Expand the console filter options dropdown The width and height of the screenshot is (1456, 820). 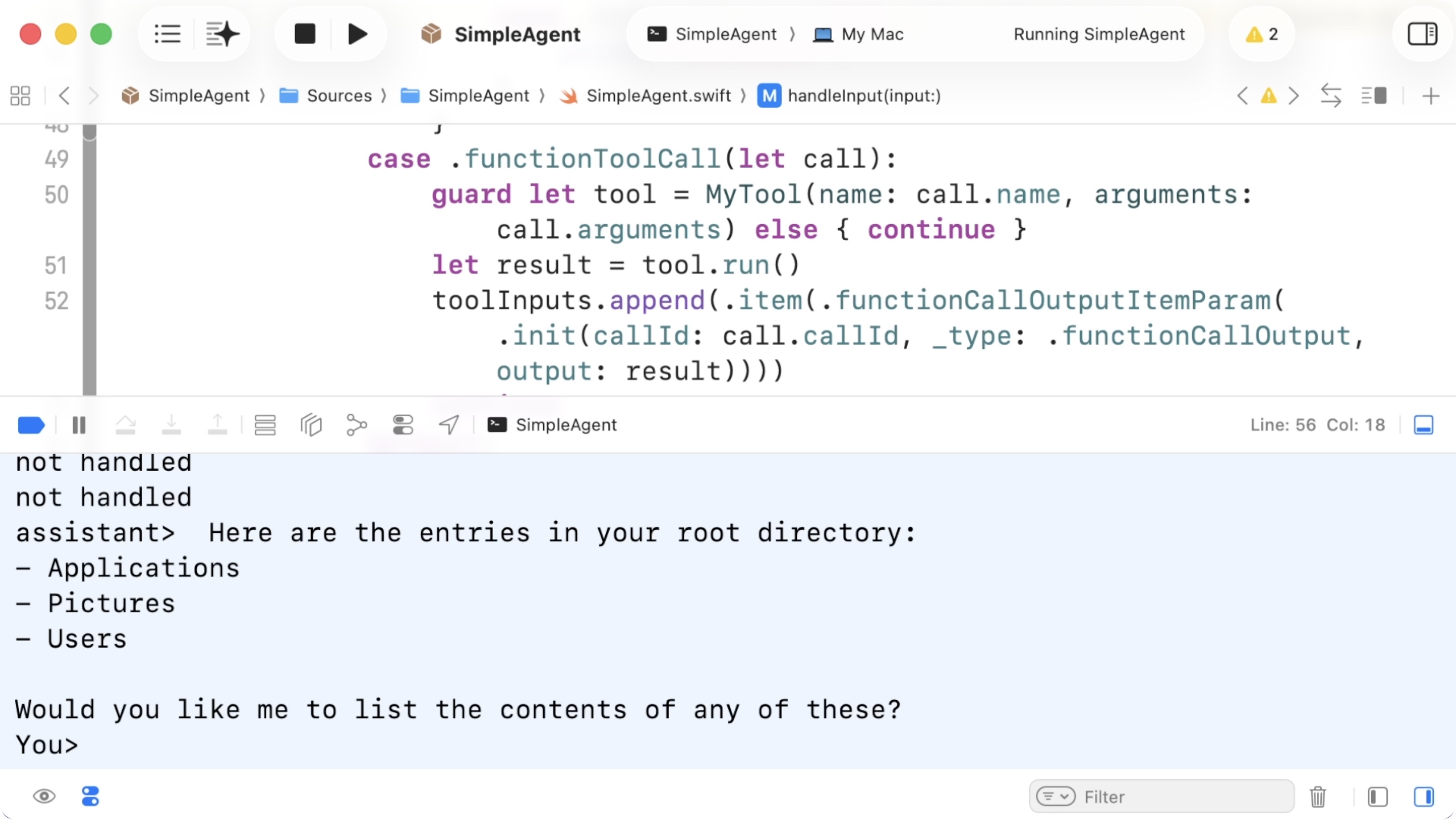(x=1055, y=797)
